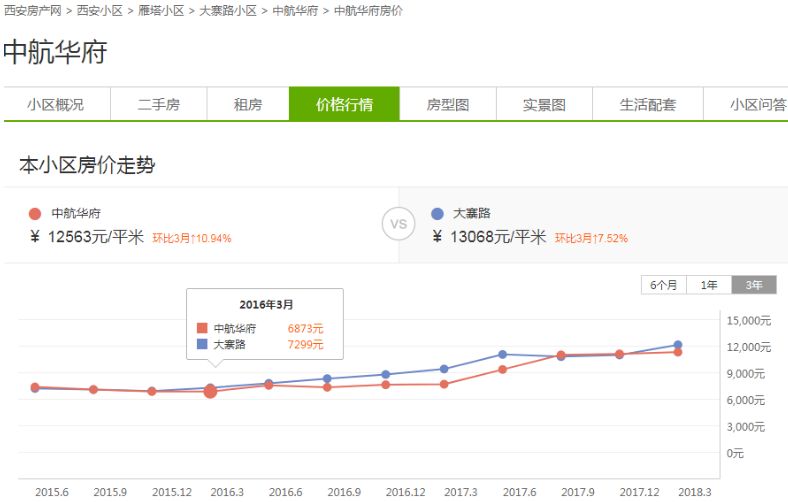Image resolution: width=788 pixels, height=502 pixels.
Task: Click the red 2018.3 data point
Action: (678, 352)
